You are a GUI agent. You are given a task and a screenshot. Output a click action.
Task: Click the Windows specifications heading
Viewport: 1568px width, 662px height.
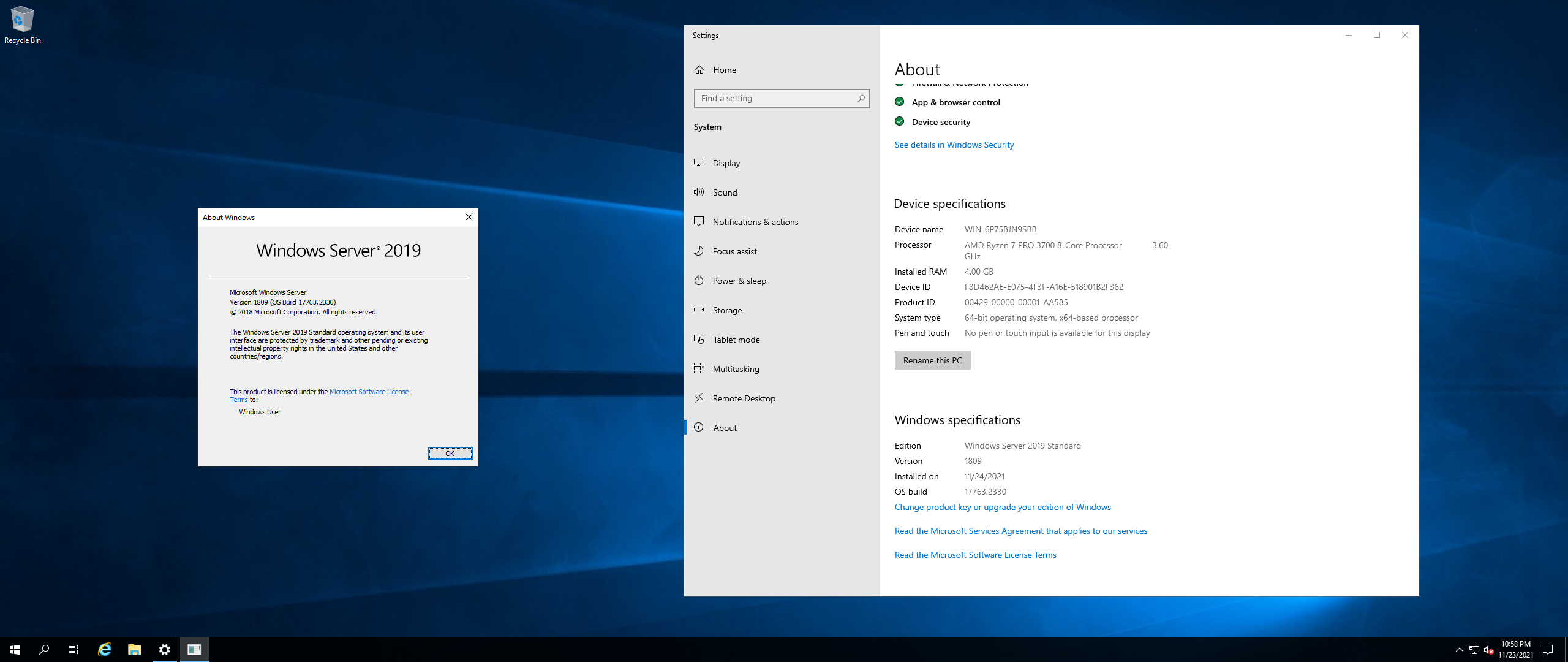click(x=957, y=420)
